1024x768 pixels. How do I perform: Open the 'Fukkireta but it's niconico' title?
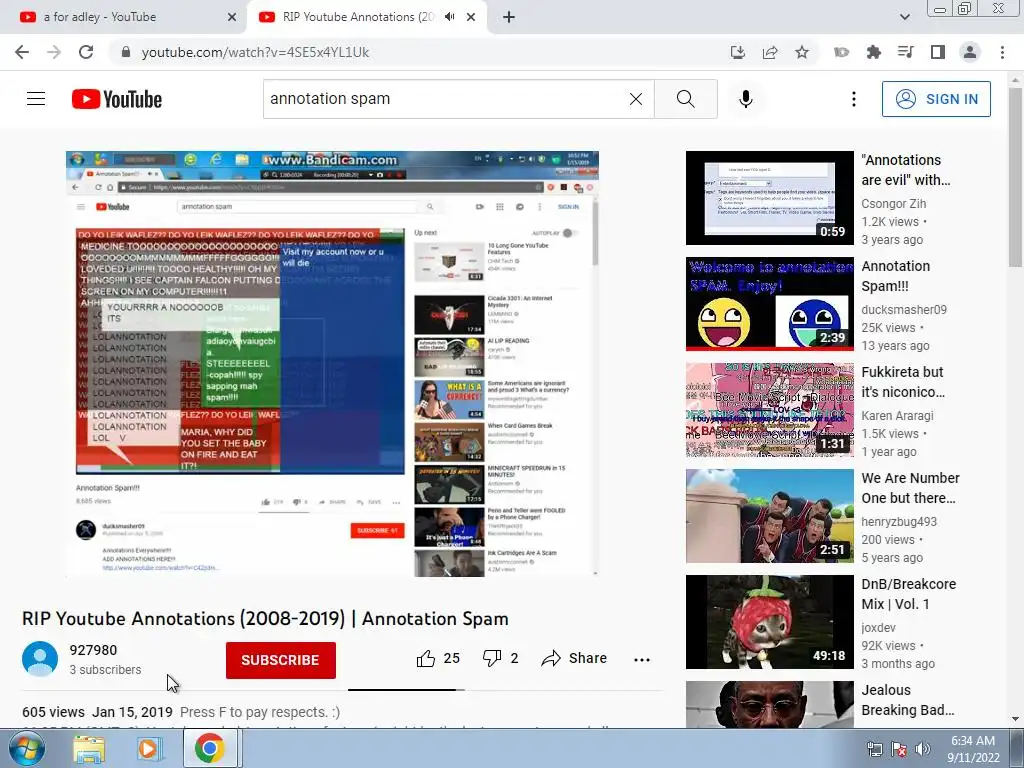(903, 381)
